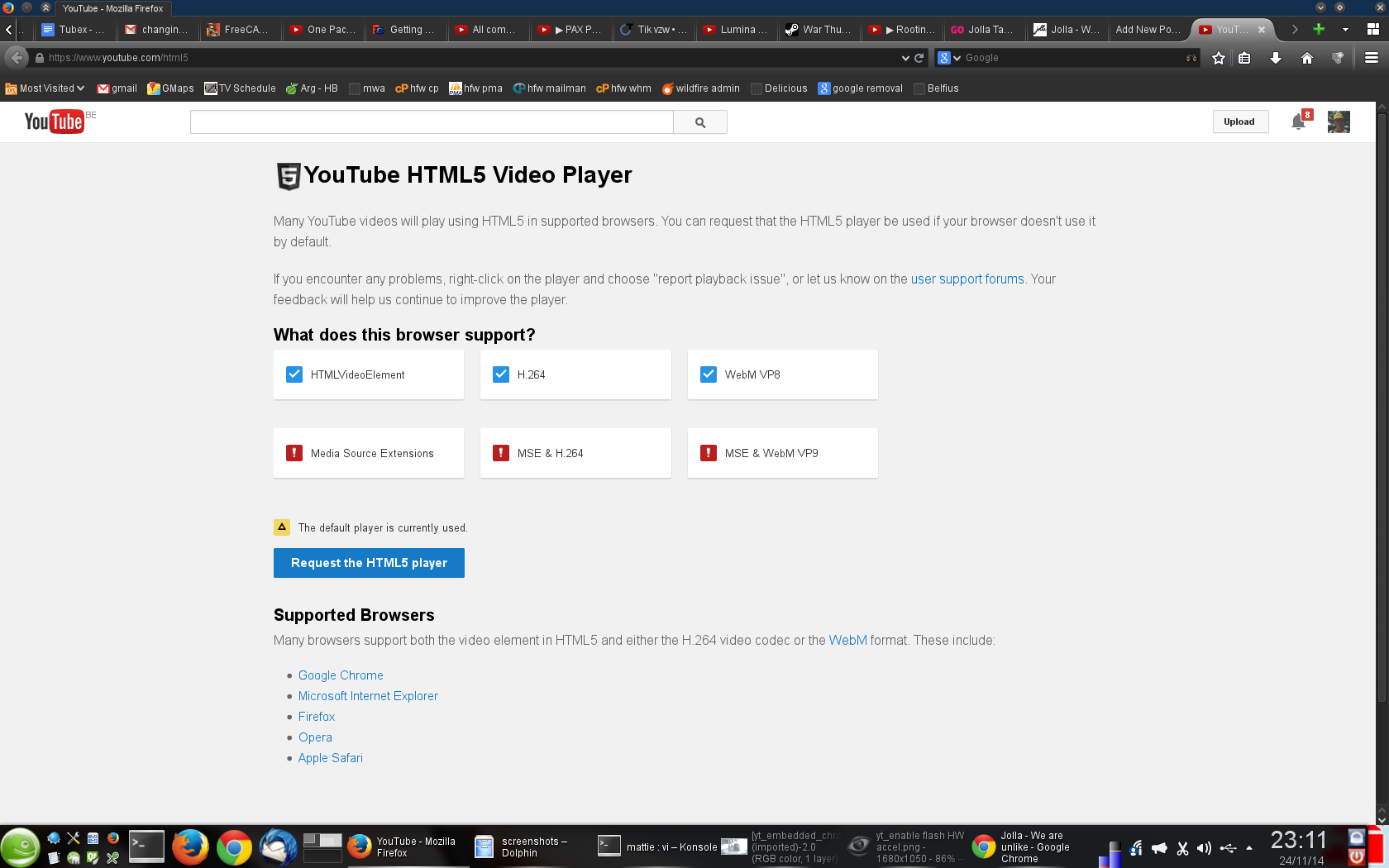Open the gmail bookmark

pyautogui.click(x=117, y=88)
